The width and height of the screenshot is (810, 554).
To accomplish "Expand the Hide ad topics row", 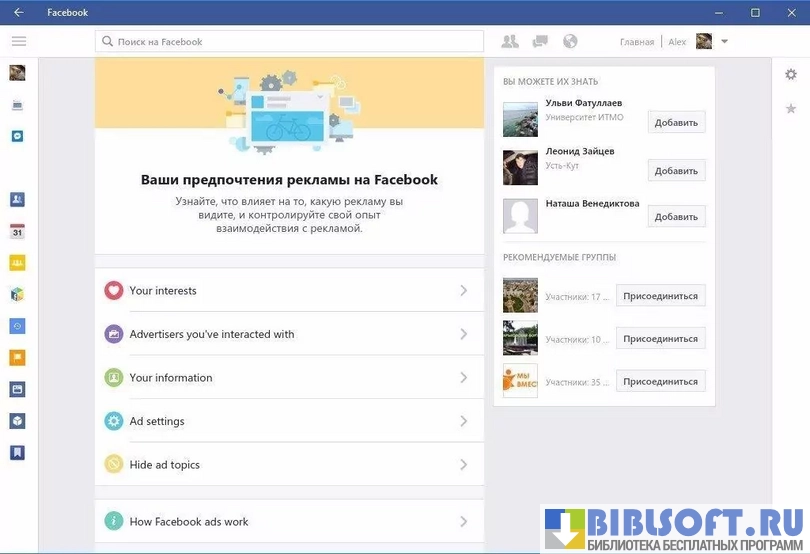I will pos(289,465).
